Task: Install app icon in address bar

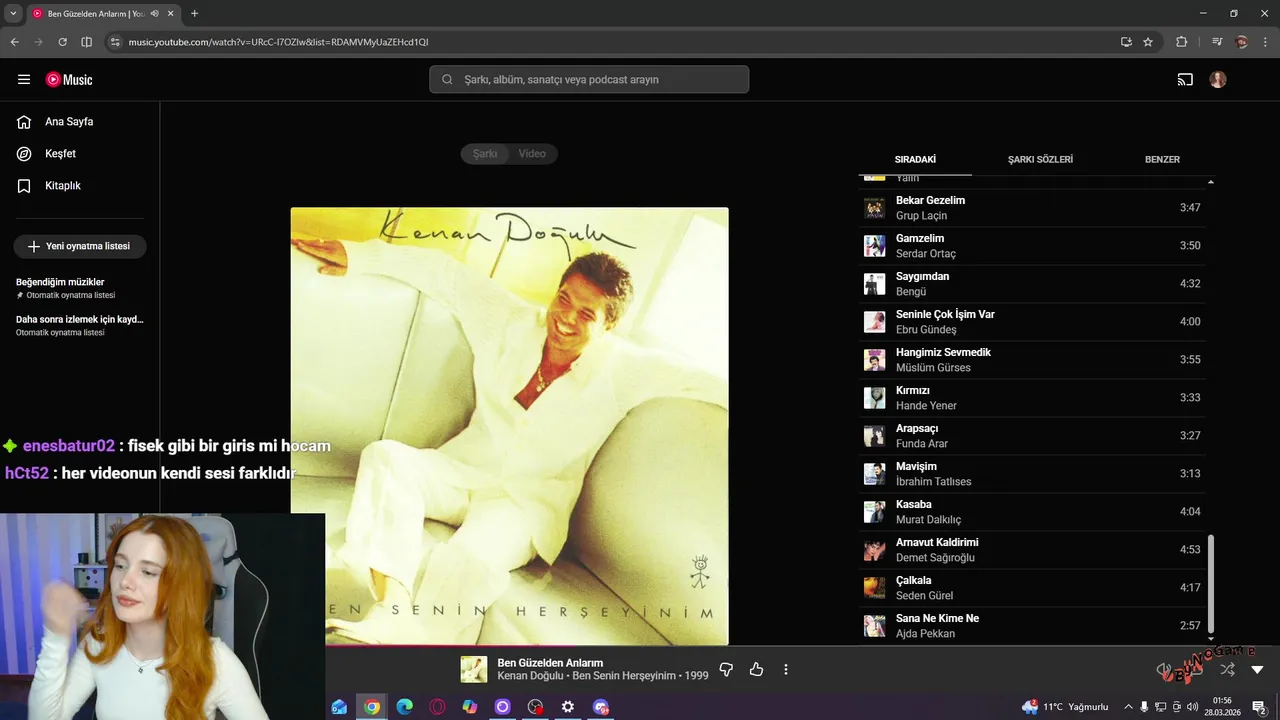Action: pos(1126,42)
